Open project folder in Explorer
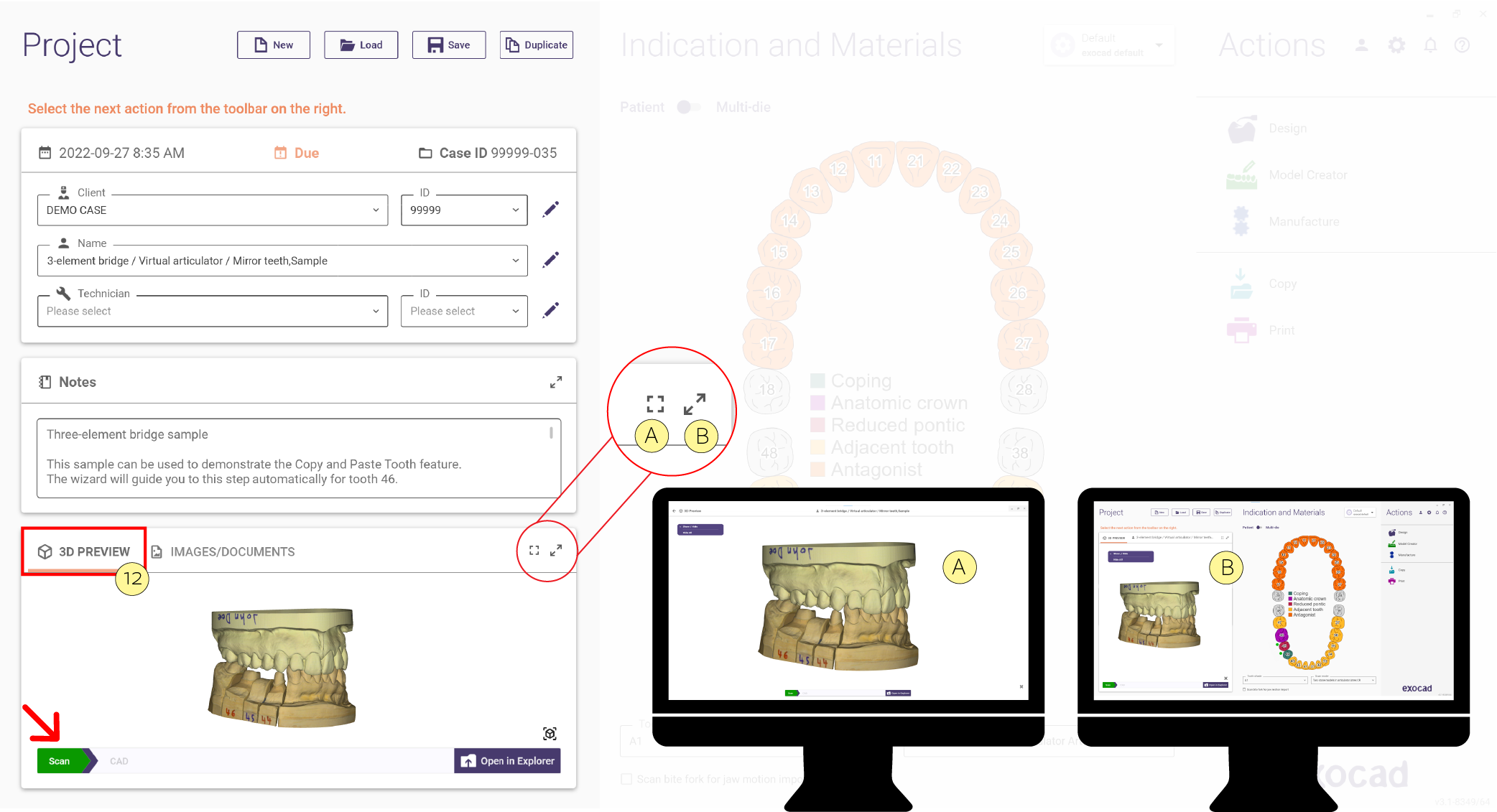The width and height of the screenshot is (1497, 812). pyautogui.click(x=507, y=761)
